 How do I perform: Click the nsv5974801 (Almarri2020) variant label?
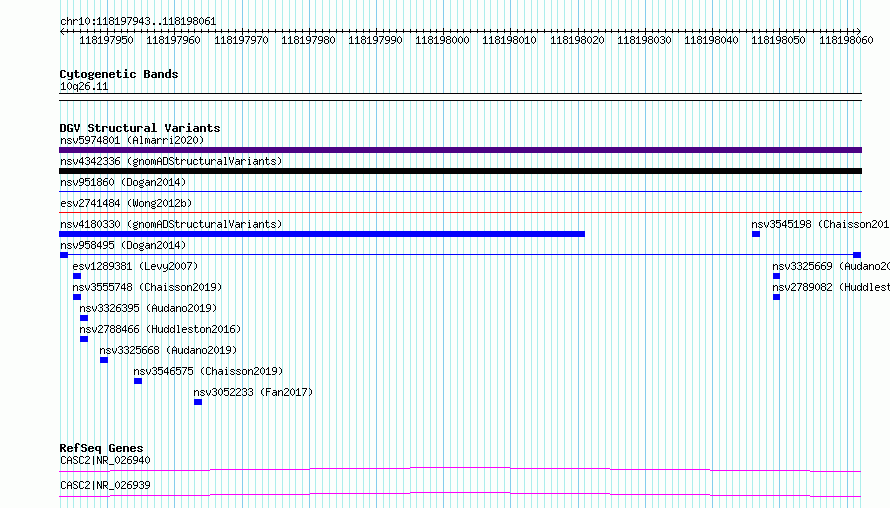(132, 140)
